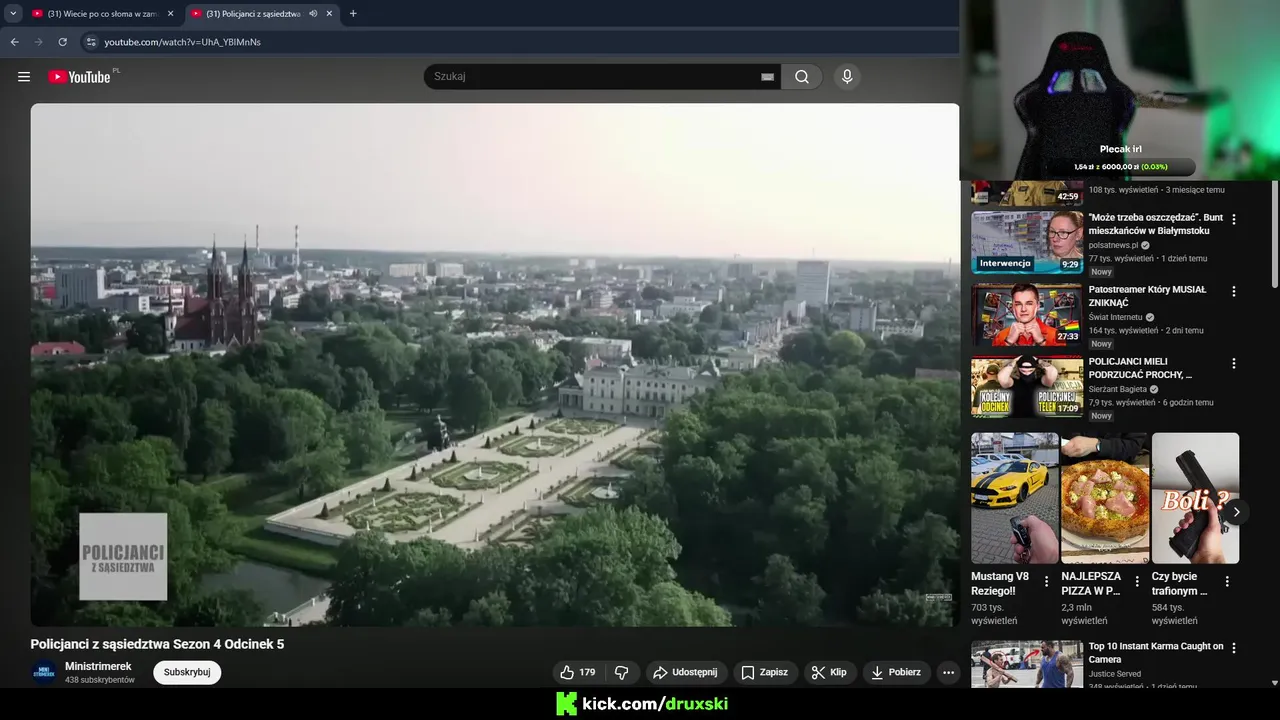Open 'Patostreamer Który MUSIAŁ ZNIKNĄĆ' thumbnail
The width and height of the screenshot is (1280, 720).
(1027, 314)
